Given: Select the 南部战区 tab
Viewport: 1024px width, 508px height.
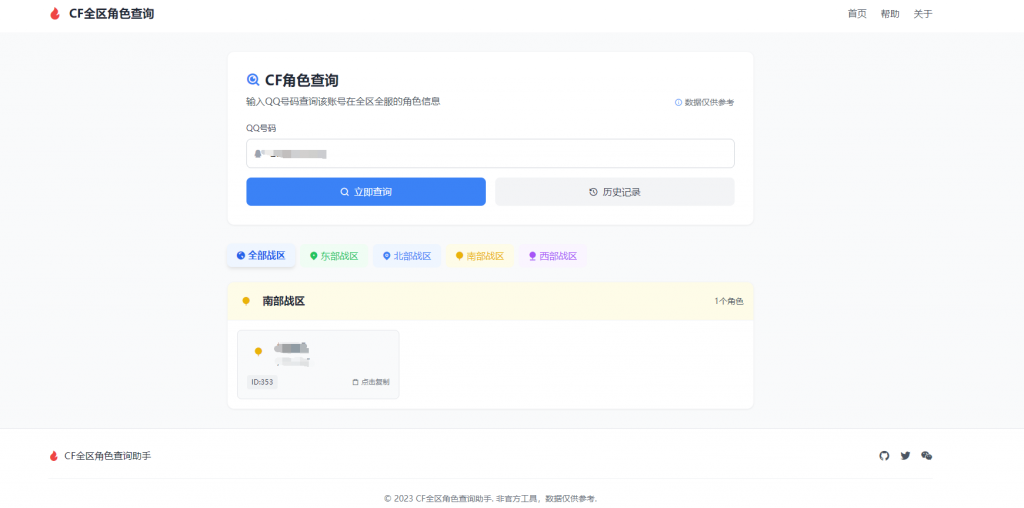Looking at the screenshot, I should tap(480, 256).
